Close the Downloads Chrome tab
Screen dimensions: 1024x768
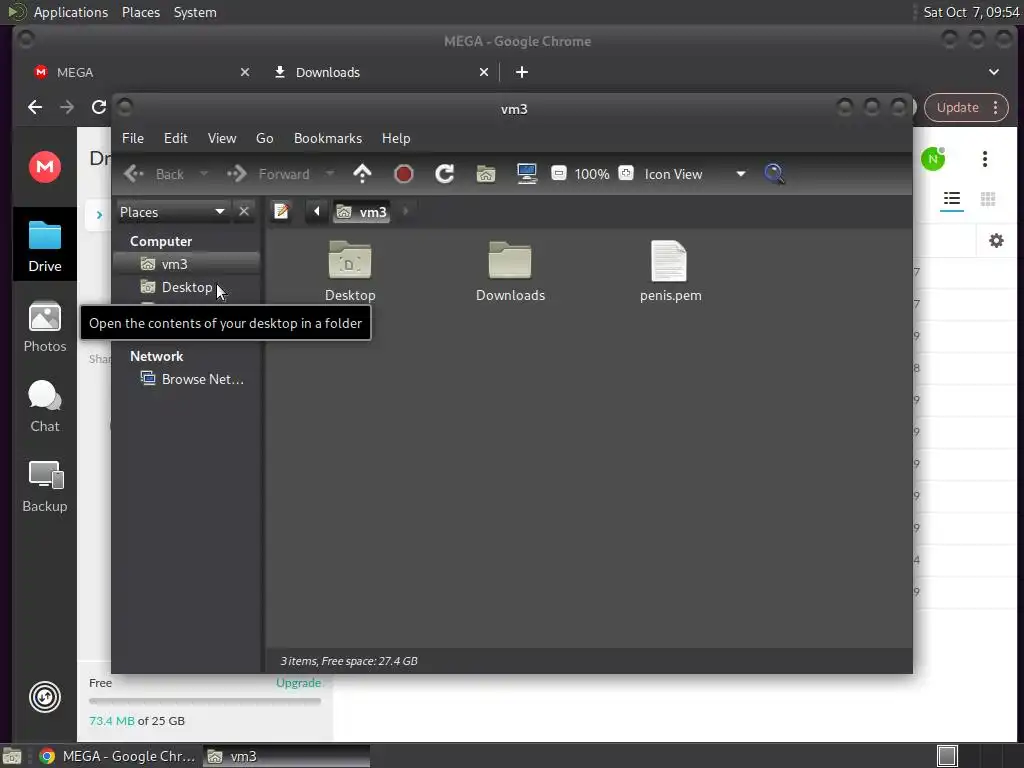[484, 72]
